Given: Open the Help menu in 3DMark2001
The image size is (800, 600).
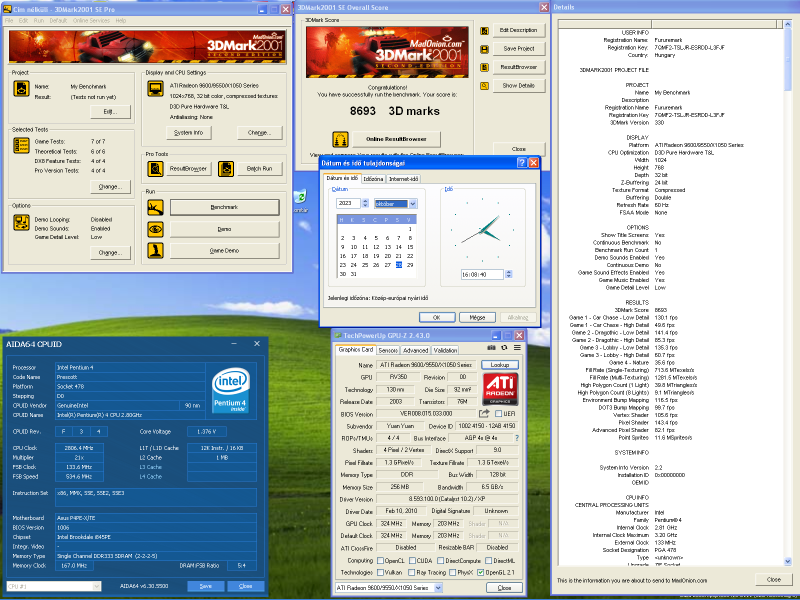Looking at the screenshot, I should pos(121,20).
